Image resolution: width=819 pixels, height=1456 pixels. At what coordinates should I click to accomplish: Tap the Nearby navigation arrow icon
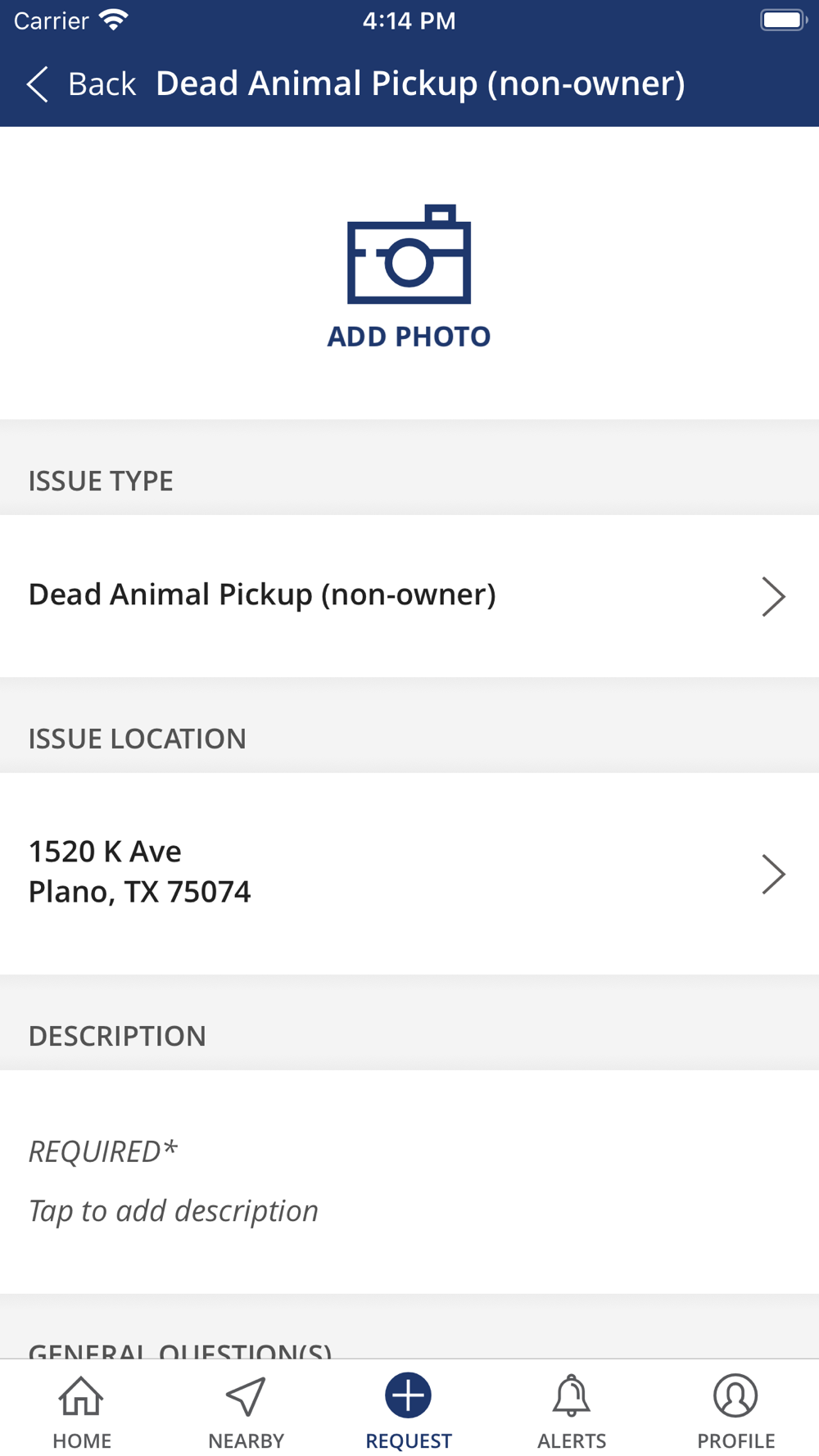[246, 1396]
